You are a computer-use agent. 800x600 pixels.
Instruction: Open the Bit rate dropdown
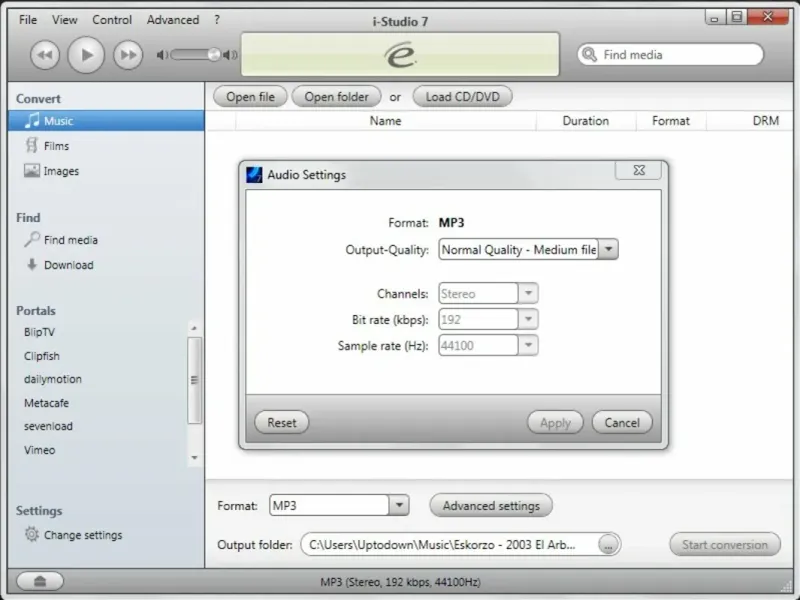[528, 319]
